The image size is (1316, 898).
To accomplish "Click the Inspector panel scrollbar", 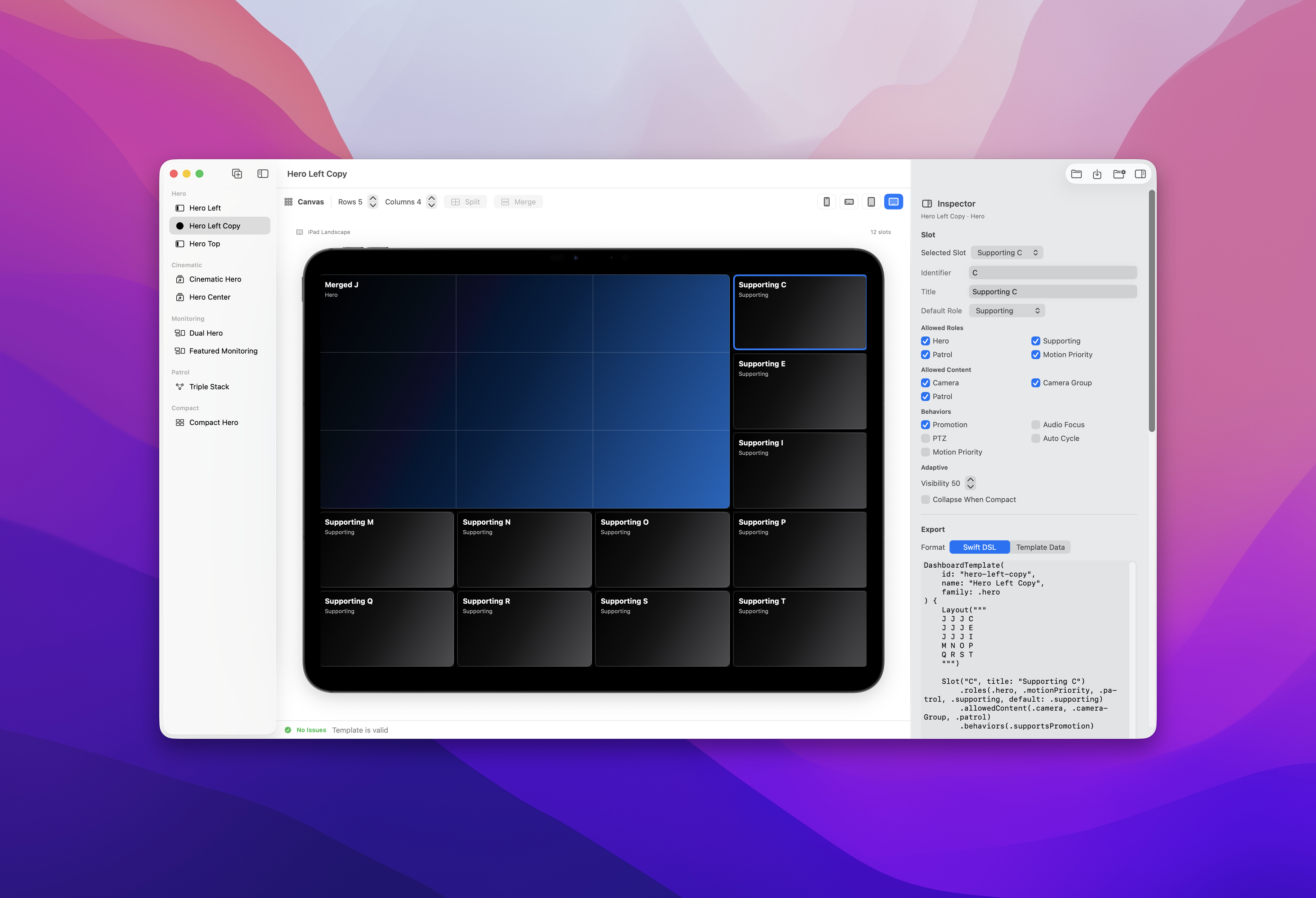I will point(1151,311).
